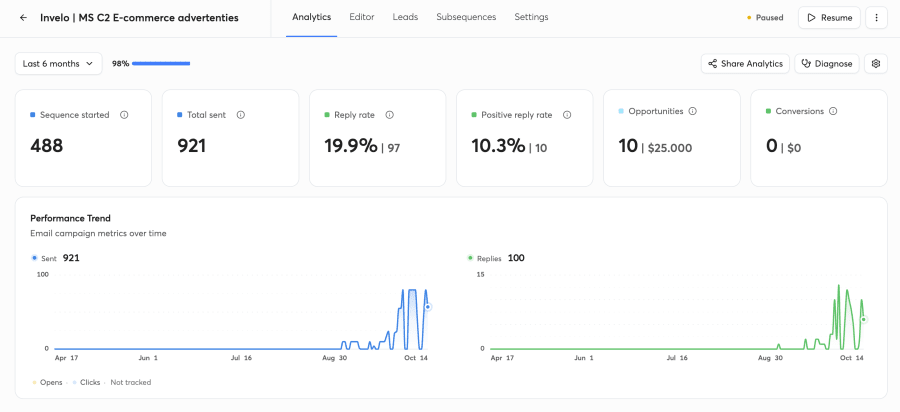Click info icon next to Sequence started
This screenshot has width=900, height=412.
(x=124, y=115)
